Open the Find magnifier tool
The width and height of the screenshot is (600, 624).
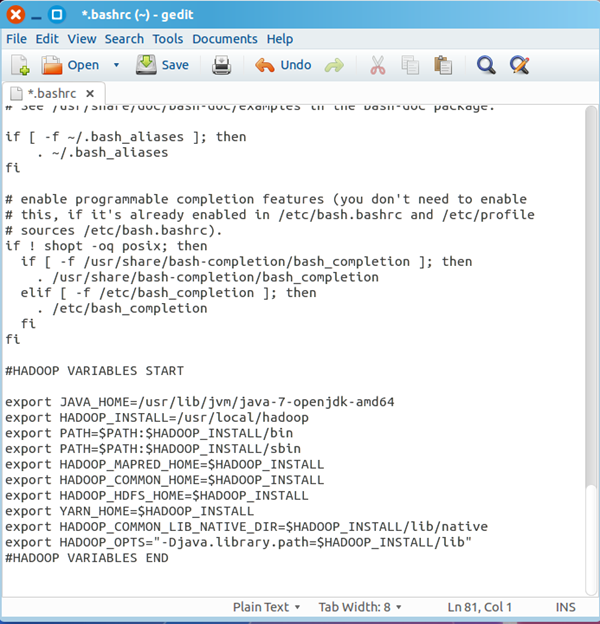click(x=486, y=65)
